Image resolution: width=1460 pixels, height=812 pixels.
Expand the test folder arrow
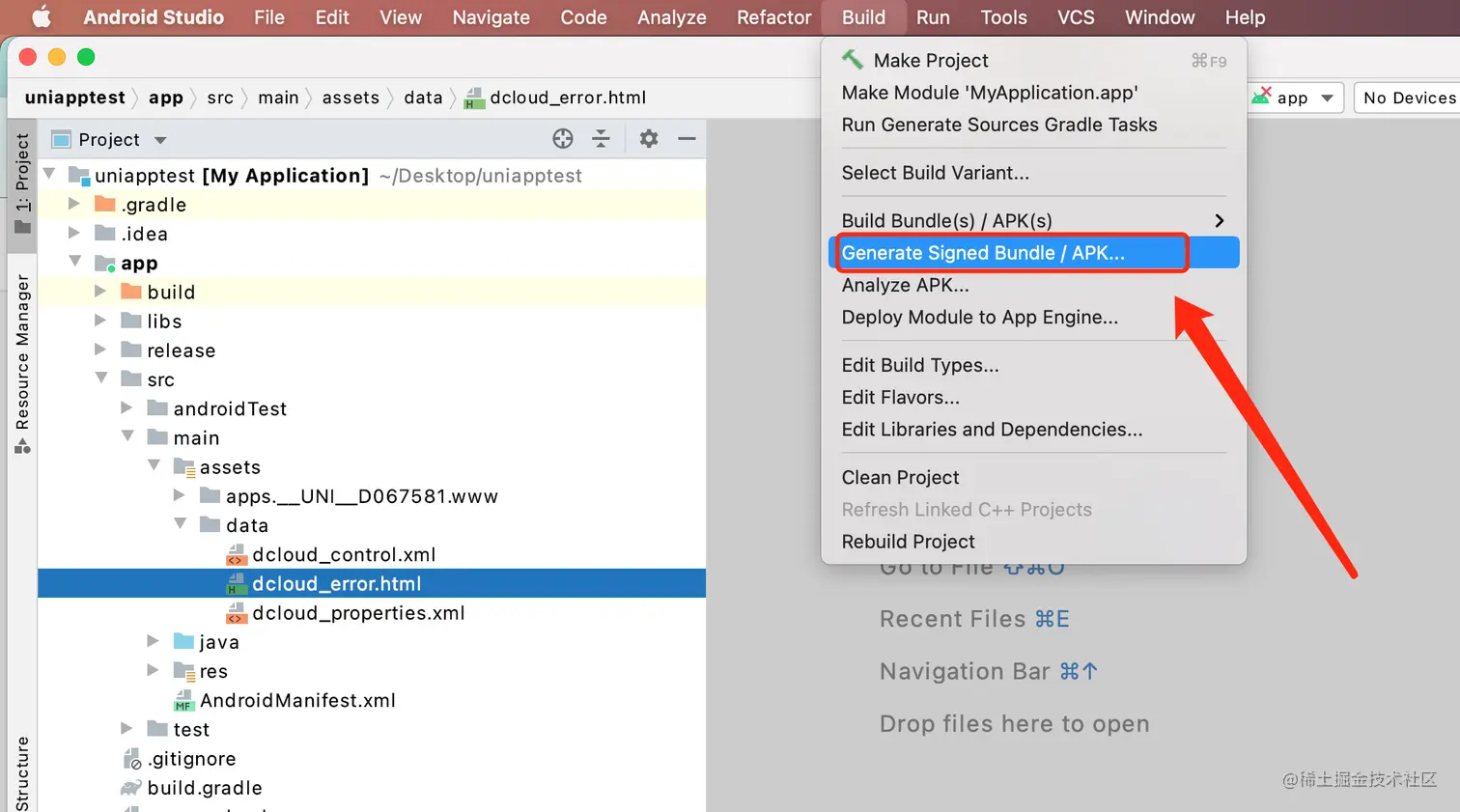point(126,728)
